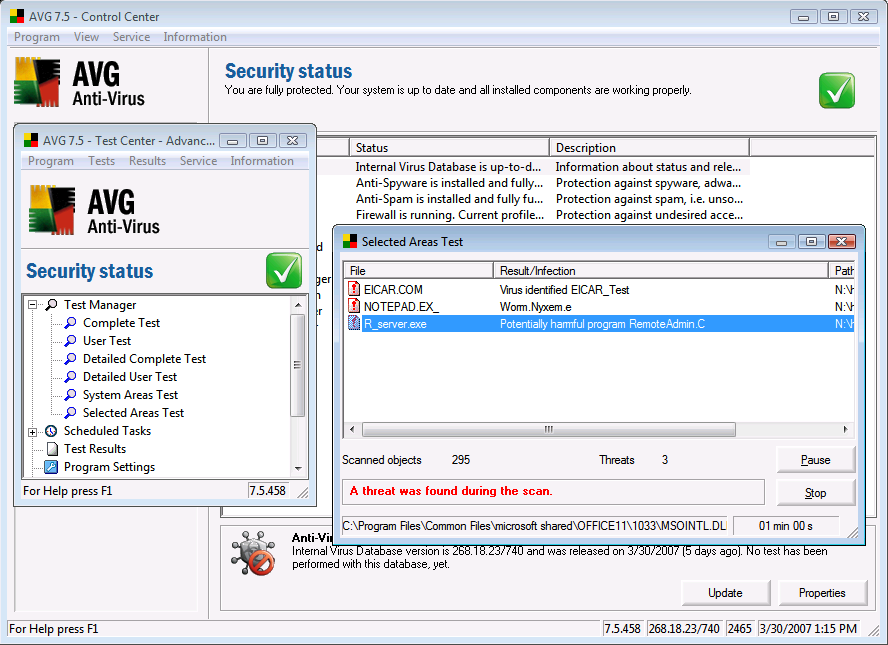Click the AVG icon in Test Center title bar
This screenshot has height=645, width=888.
coord(31,140)
